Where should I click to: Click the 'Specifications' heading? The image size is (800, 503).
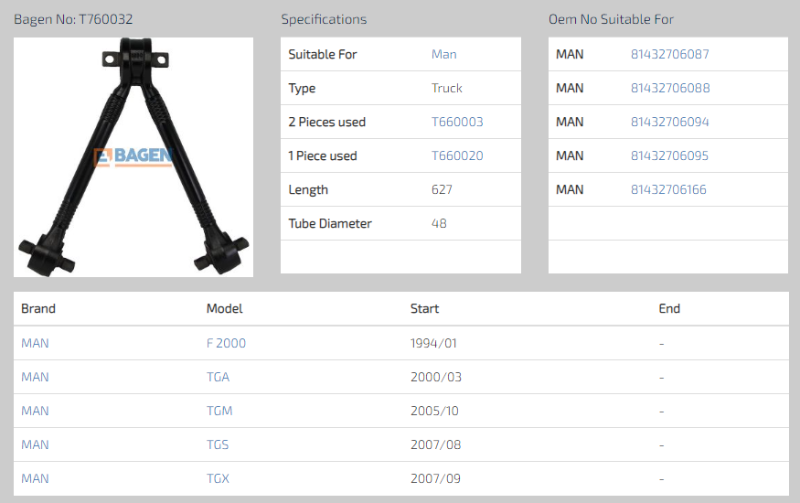tap(324, 19)
